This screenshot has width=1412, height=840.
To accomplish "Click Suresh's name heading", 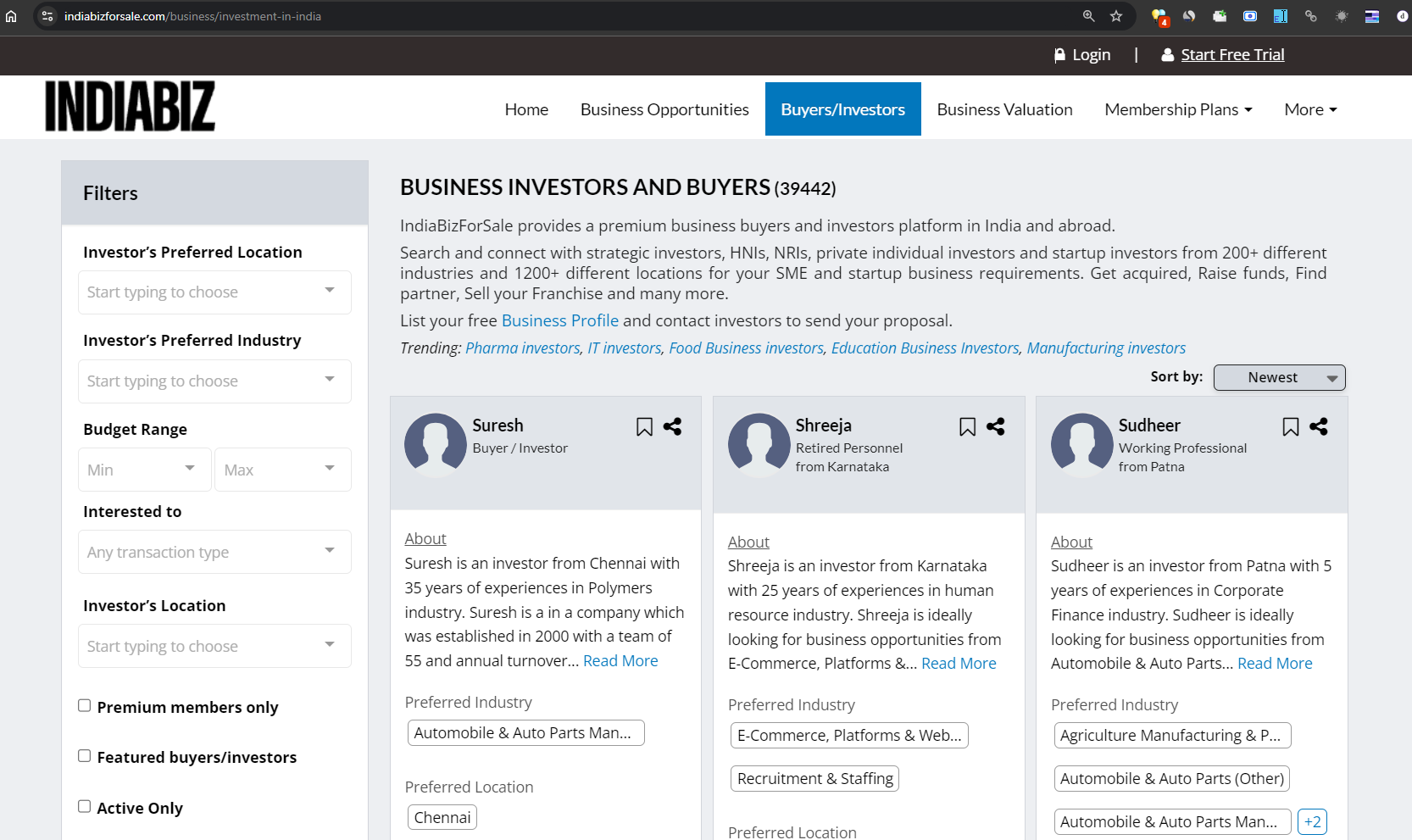I will [498, 426].
